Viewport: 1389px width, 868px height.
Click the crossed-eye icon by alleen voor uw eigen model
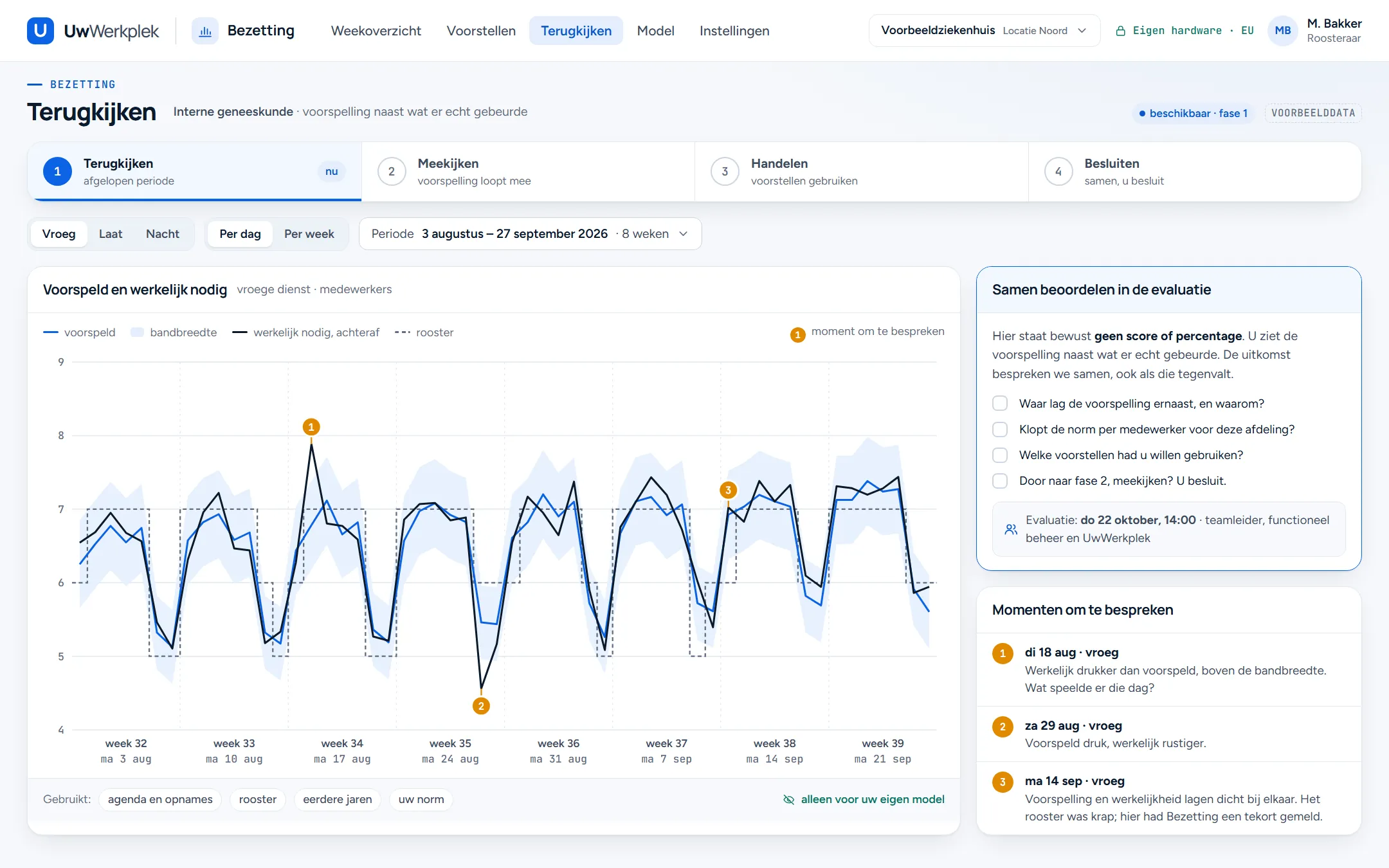point(789,799)
